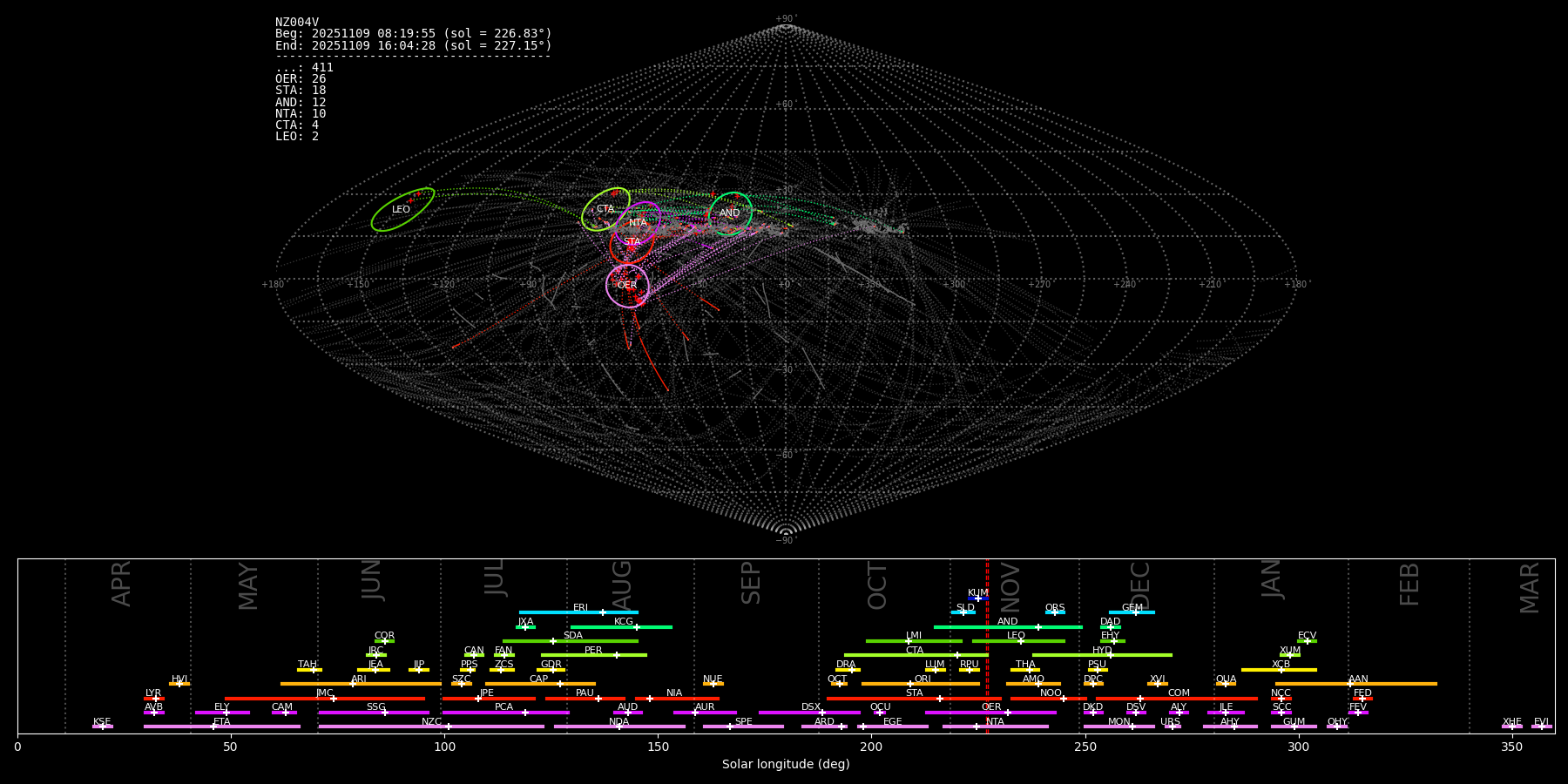Viewport: 1568px width, 784px height.
Task: Click the AAN orange shower bar
Action: pos(1356,684)
